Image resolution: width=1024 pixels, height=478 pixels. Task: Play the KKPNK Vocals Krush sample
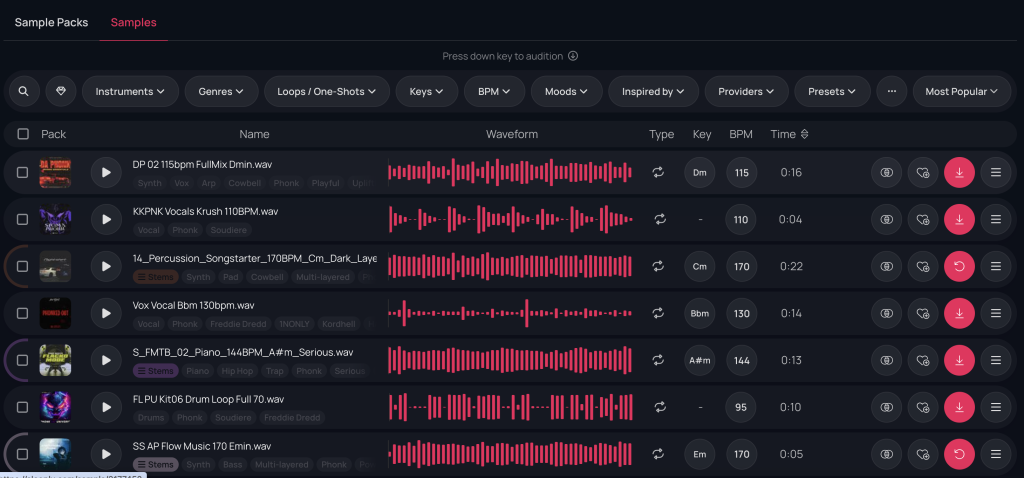pyautogui.click(x=105, y=219)
